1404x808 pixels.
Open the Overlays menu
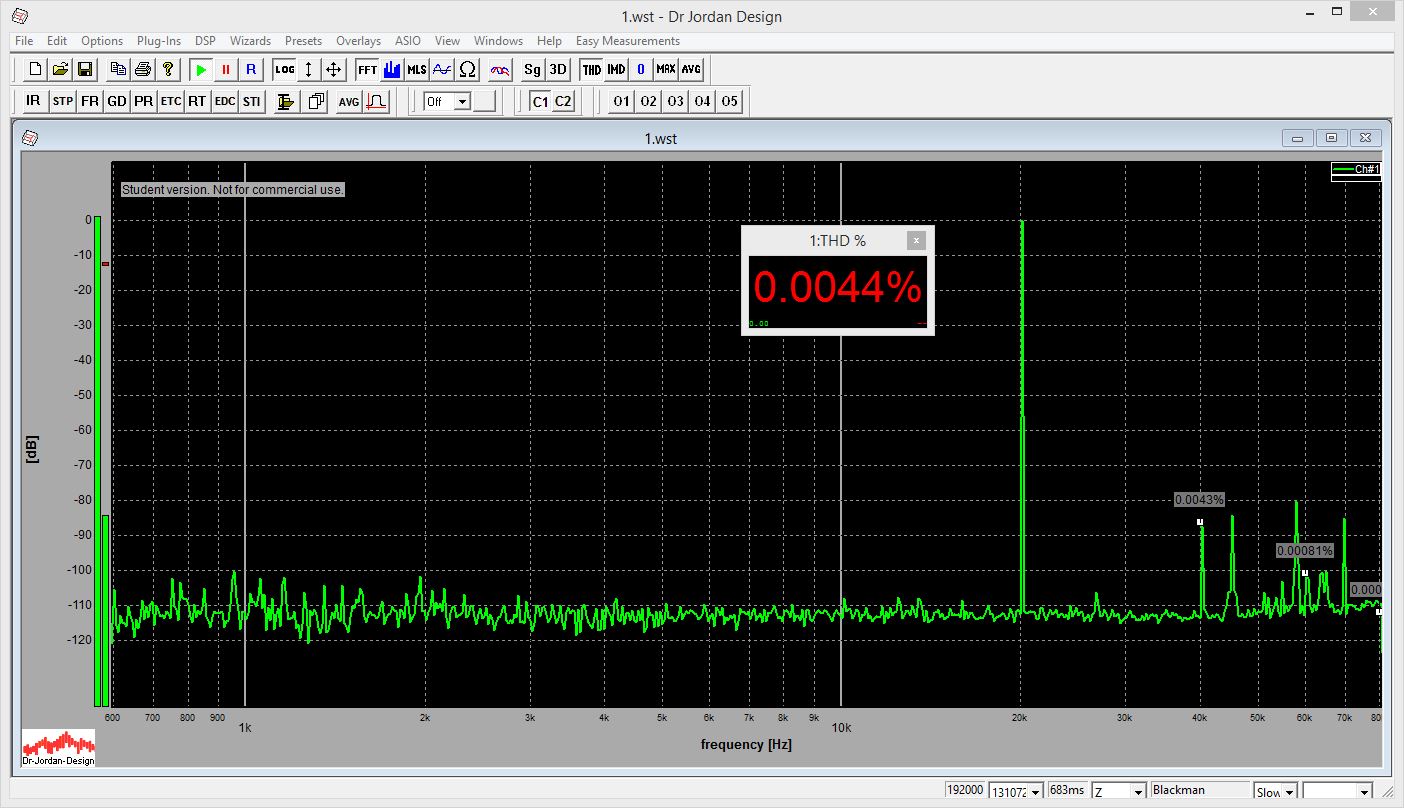click(358, 41)
